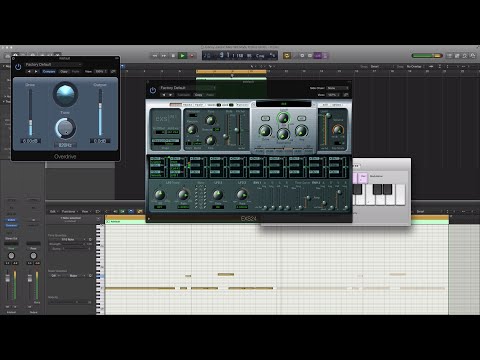Click left channel strip Pan knob
Screen dimensions: 480x360
(11, 256)
